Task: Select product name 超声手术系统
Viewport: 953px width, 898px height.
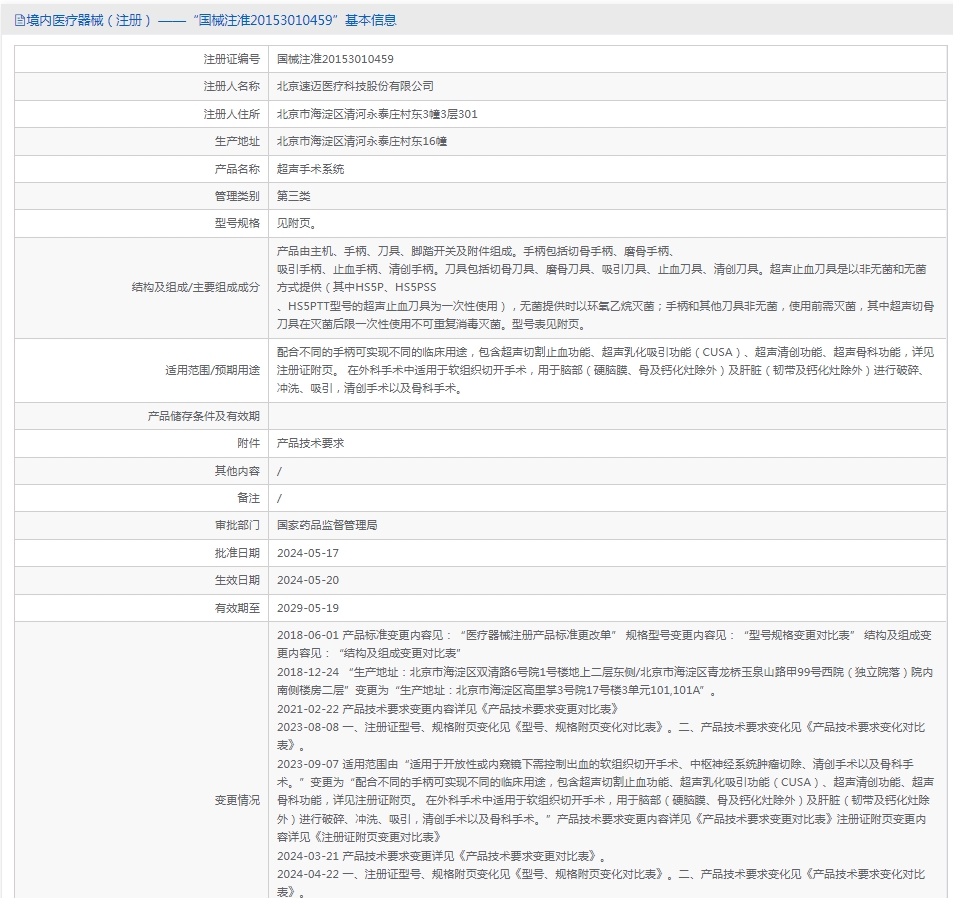Action: tap(311, 169)
